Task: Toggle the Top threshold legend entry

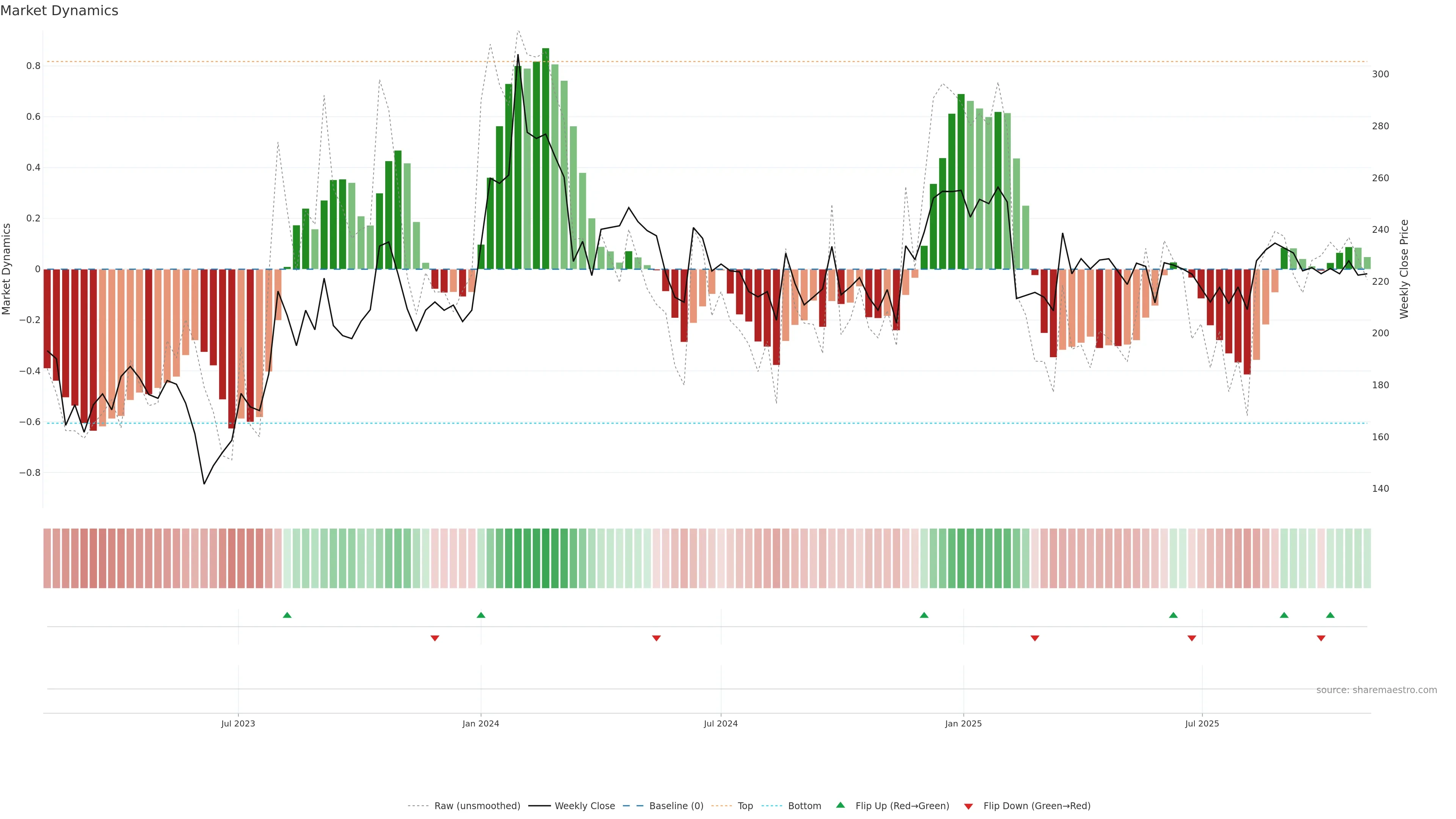Action: point(745,805)
